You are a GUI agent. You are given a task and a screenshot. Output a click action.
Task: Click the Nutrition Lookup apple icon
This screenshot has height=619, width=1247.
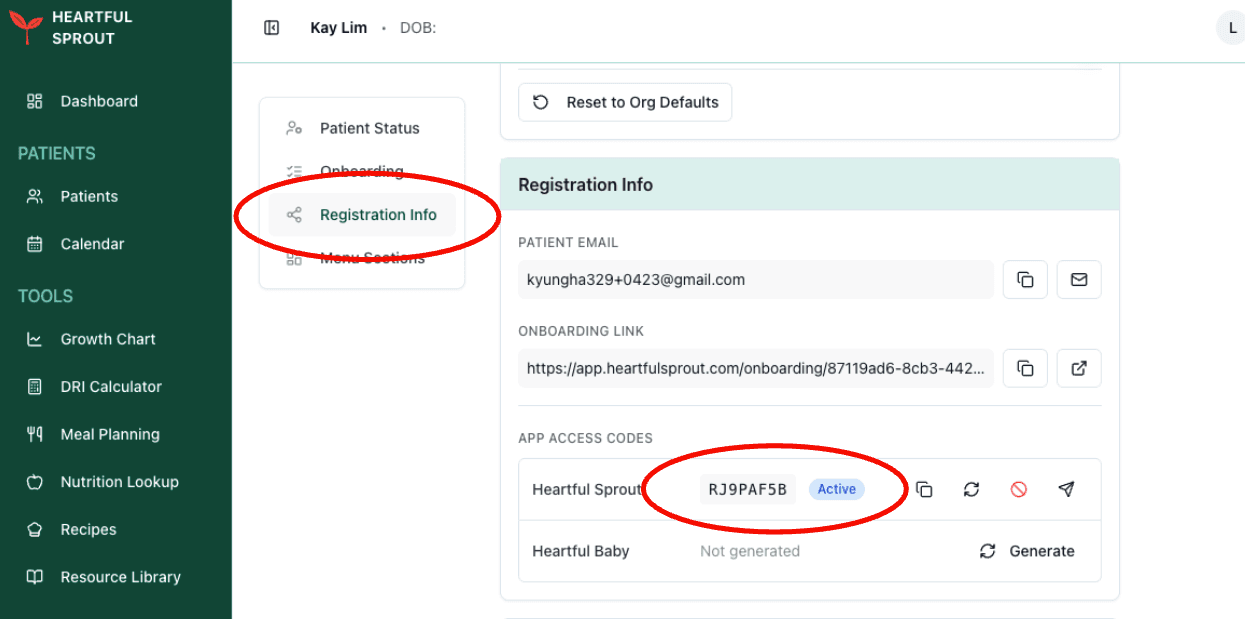(x=35, y=482)
